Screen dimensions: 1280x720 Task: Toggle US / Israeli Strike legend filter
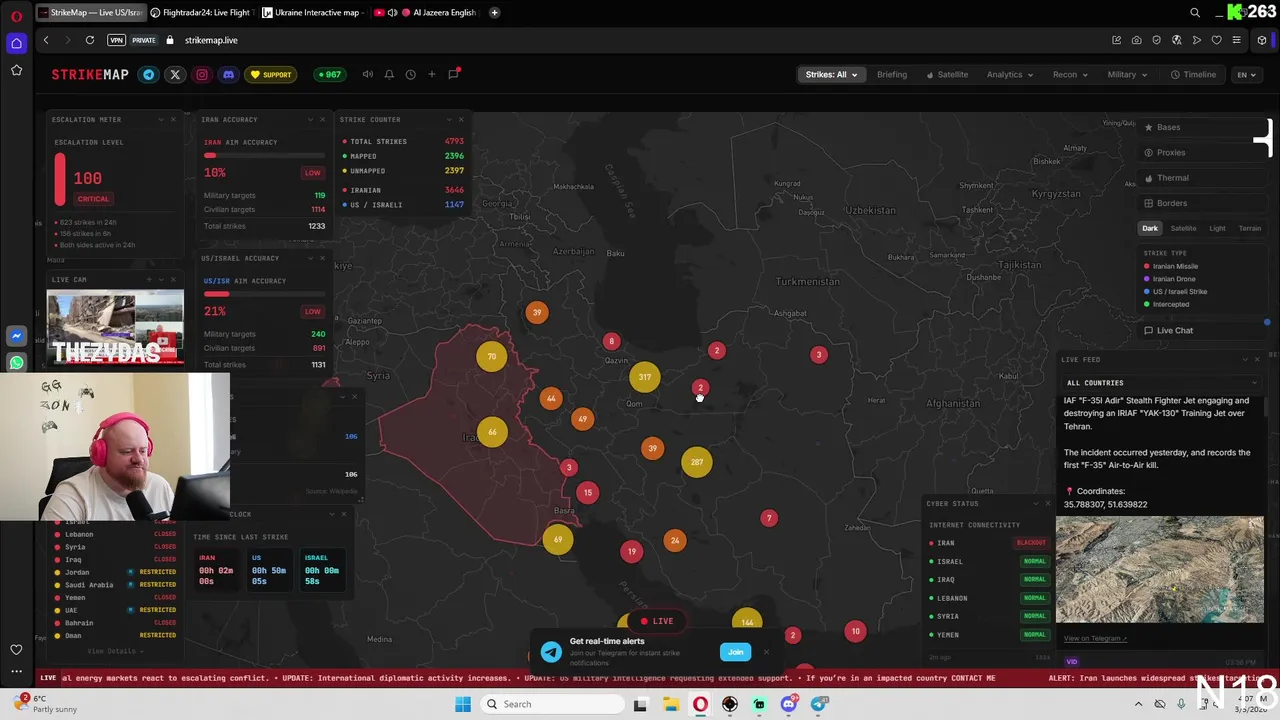[1176, 291]
